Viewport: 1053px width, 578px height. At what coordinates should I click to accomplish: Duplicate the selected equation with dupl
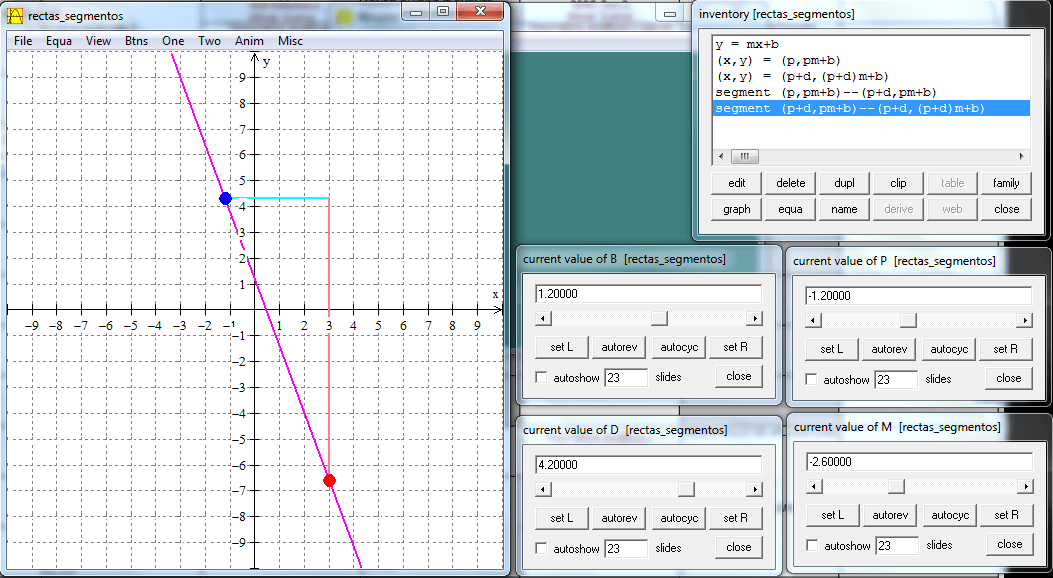(844, 182)
